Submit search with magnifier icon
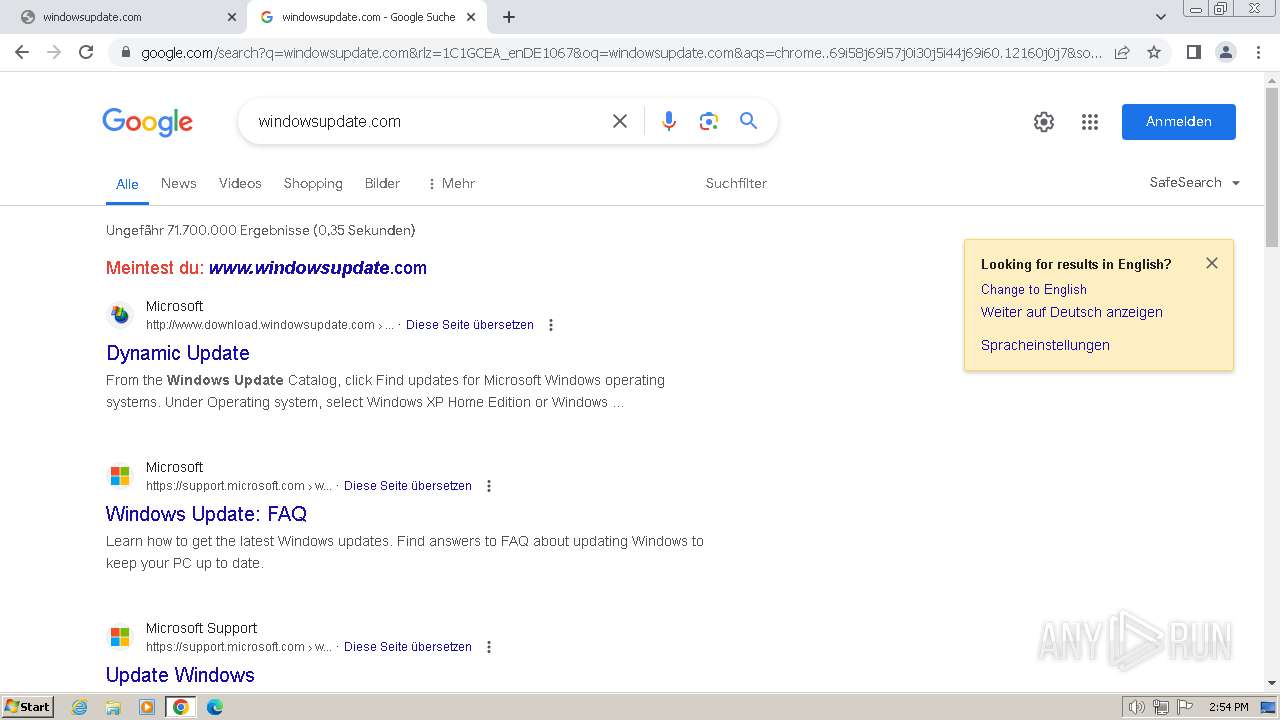Screen dimensions: 1280x720 tap(748, 121)
